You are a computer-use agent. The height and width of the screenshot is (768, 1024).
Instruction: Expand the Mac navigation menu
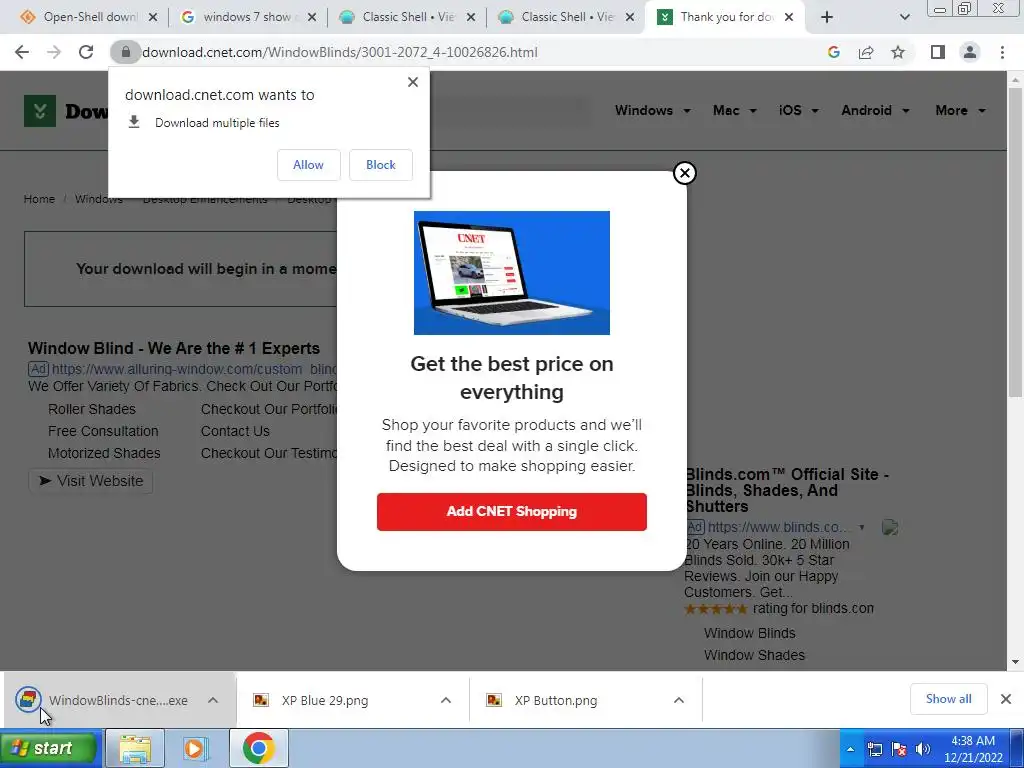click(735, 110)
